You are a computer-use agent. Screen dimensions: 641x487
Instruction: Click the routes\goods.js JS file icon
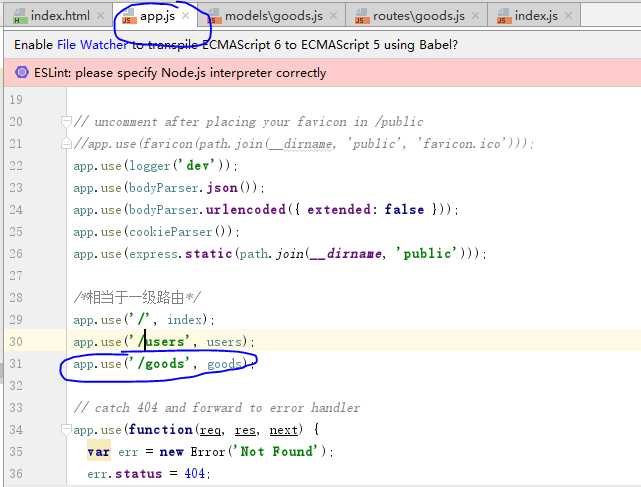(362, 16)
